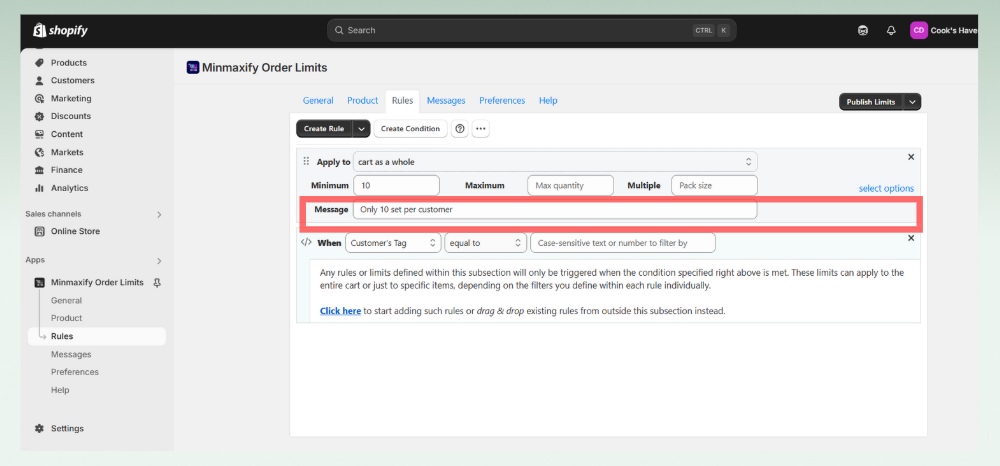Expand the Sales channels section
The height and width of the screenshot is (466, 1000).
pyautogui.click(x=159, y=215)
